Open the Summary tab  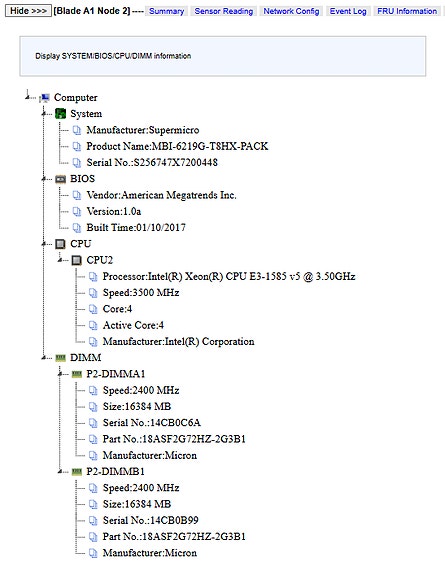click(167, 11)
